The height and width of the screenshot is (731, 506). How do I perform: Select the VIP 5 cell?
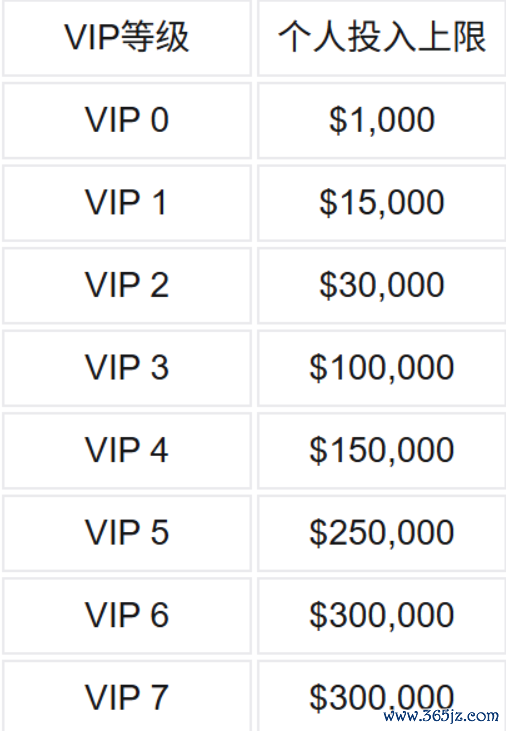click(127, 533)
